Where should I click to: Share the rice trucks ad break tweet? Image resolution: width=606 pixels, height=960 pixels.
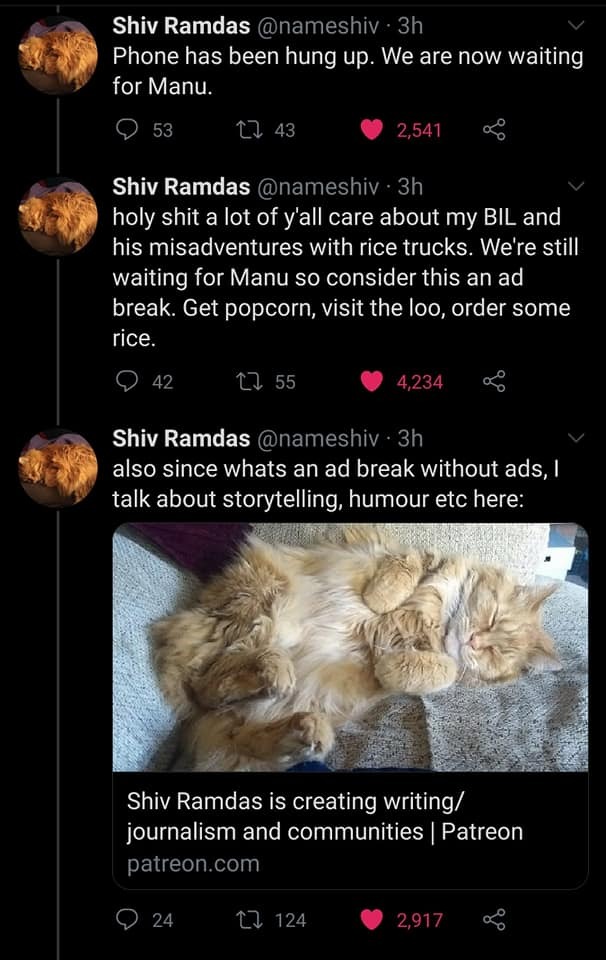click(492, 381)
